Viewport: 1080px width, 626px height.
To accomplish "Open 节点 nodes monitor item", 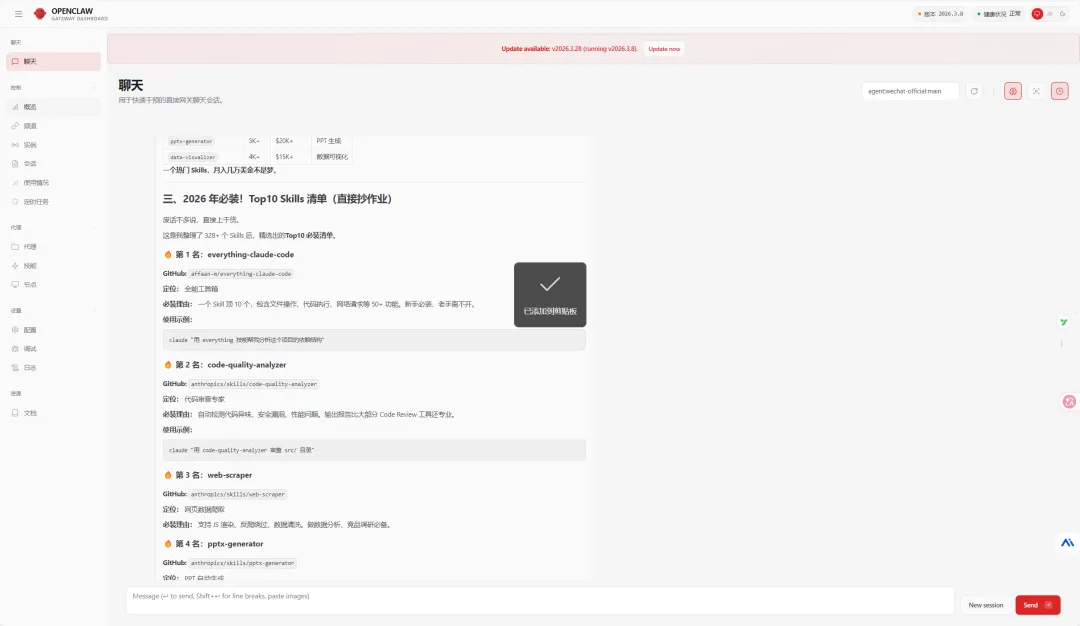I will pyautogui.click(x=54, y=284).
